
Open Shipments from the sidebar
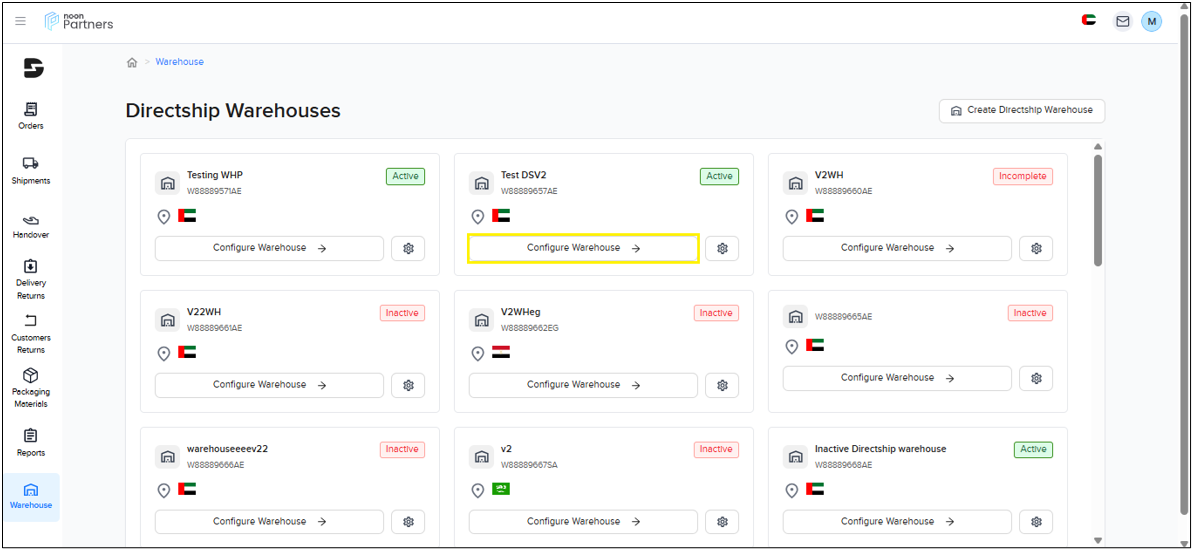click(31, 170)
